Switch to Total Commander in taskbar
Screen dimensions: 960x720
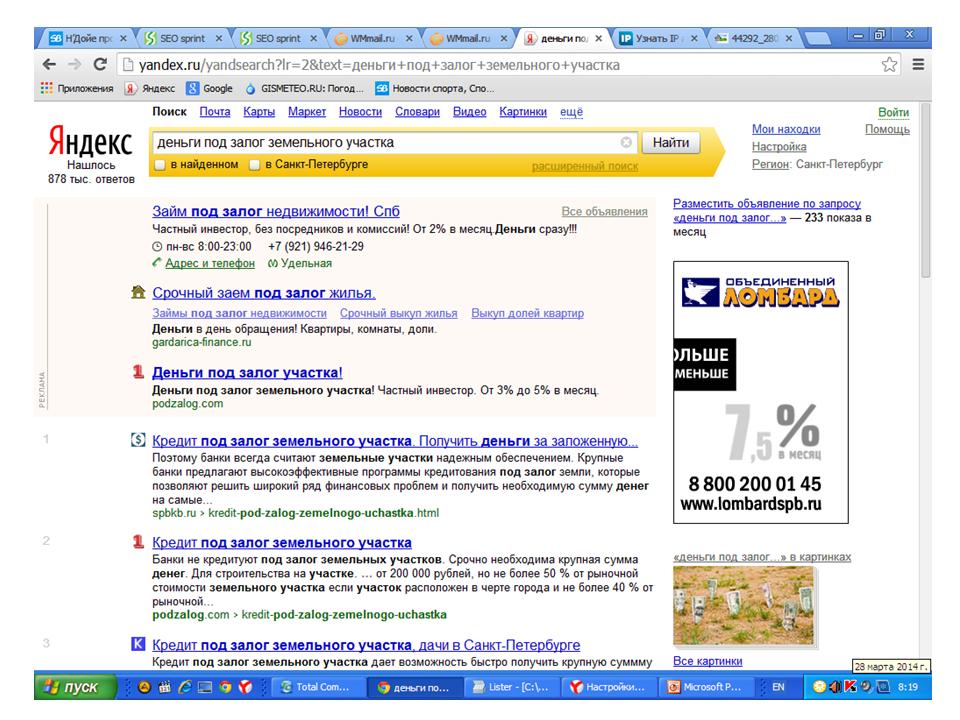(317, 687)
